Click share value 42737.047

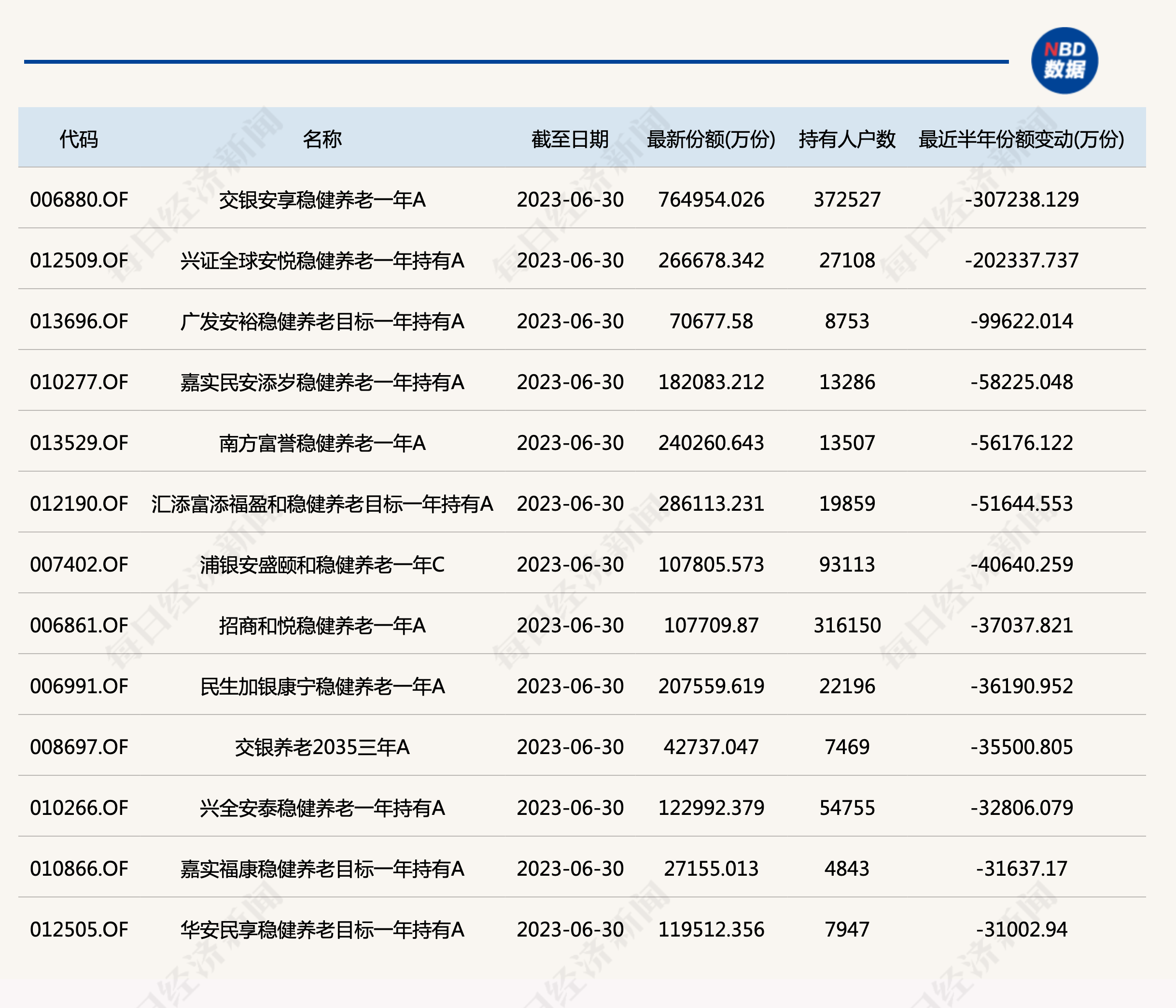click(711, 747)
